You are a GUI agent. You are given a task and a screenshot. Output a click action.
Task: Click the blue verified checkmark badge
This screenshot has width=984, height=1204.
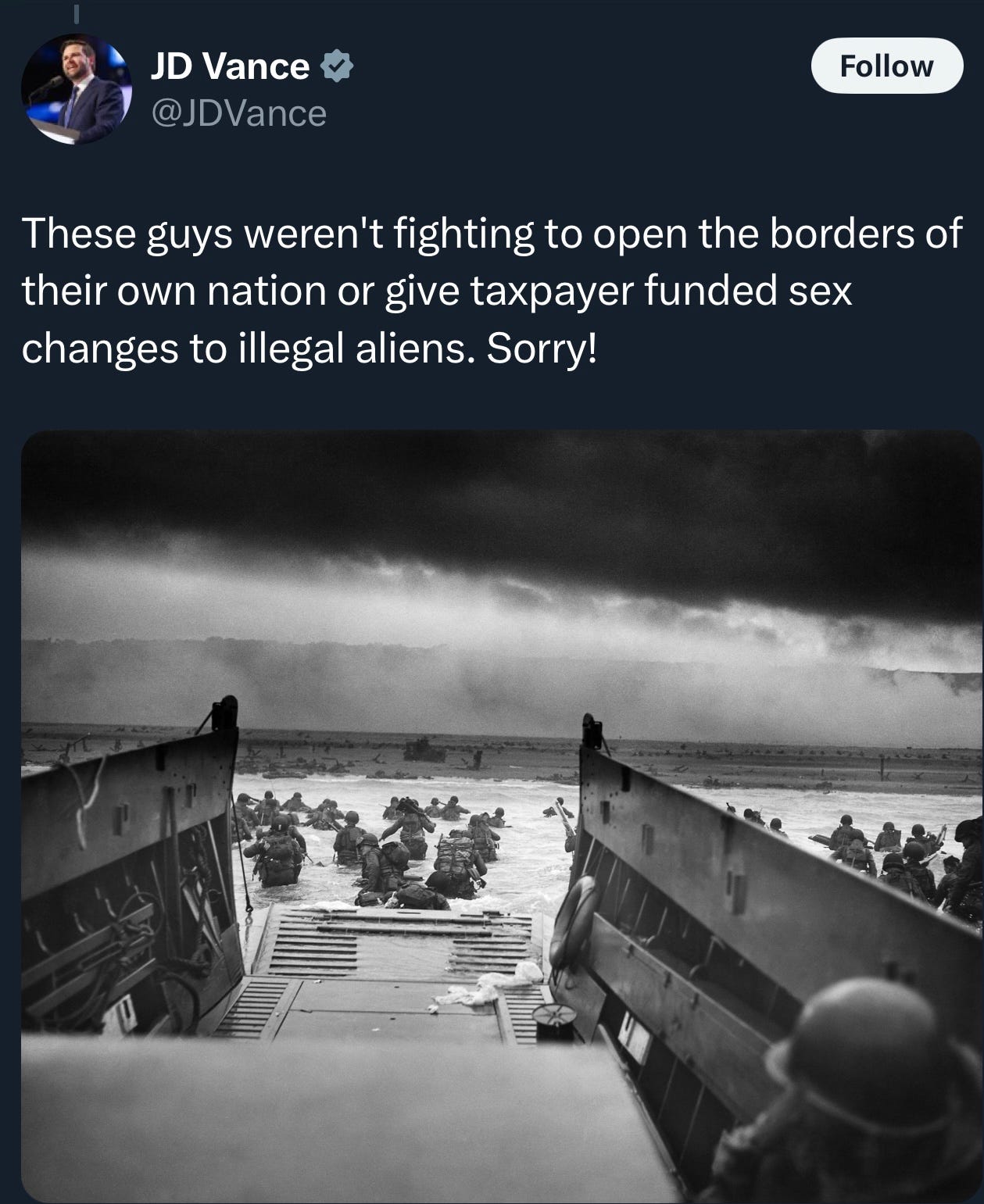point(338,66)
